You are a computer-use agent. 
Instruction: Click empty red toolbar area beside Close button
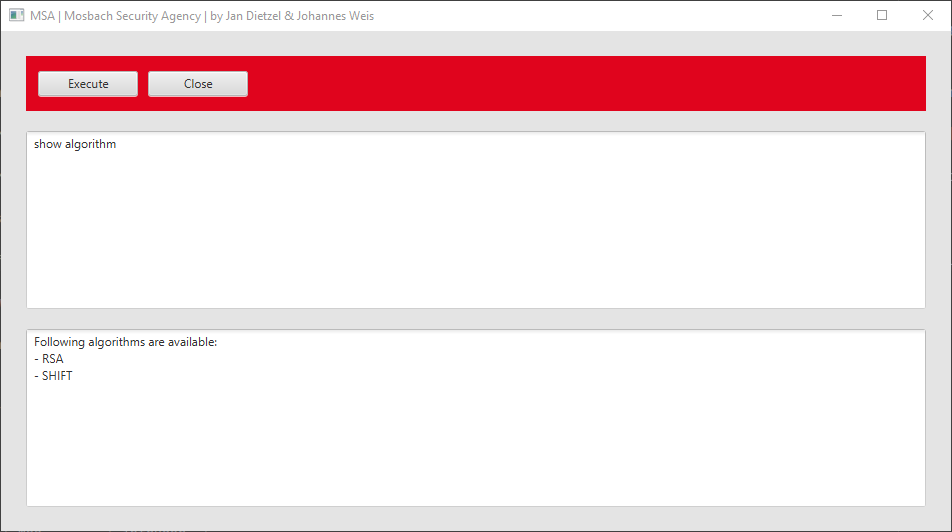pyautogui.click(x=583, y=84)
